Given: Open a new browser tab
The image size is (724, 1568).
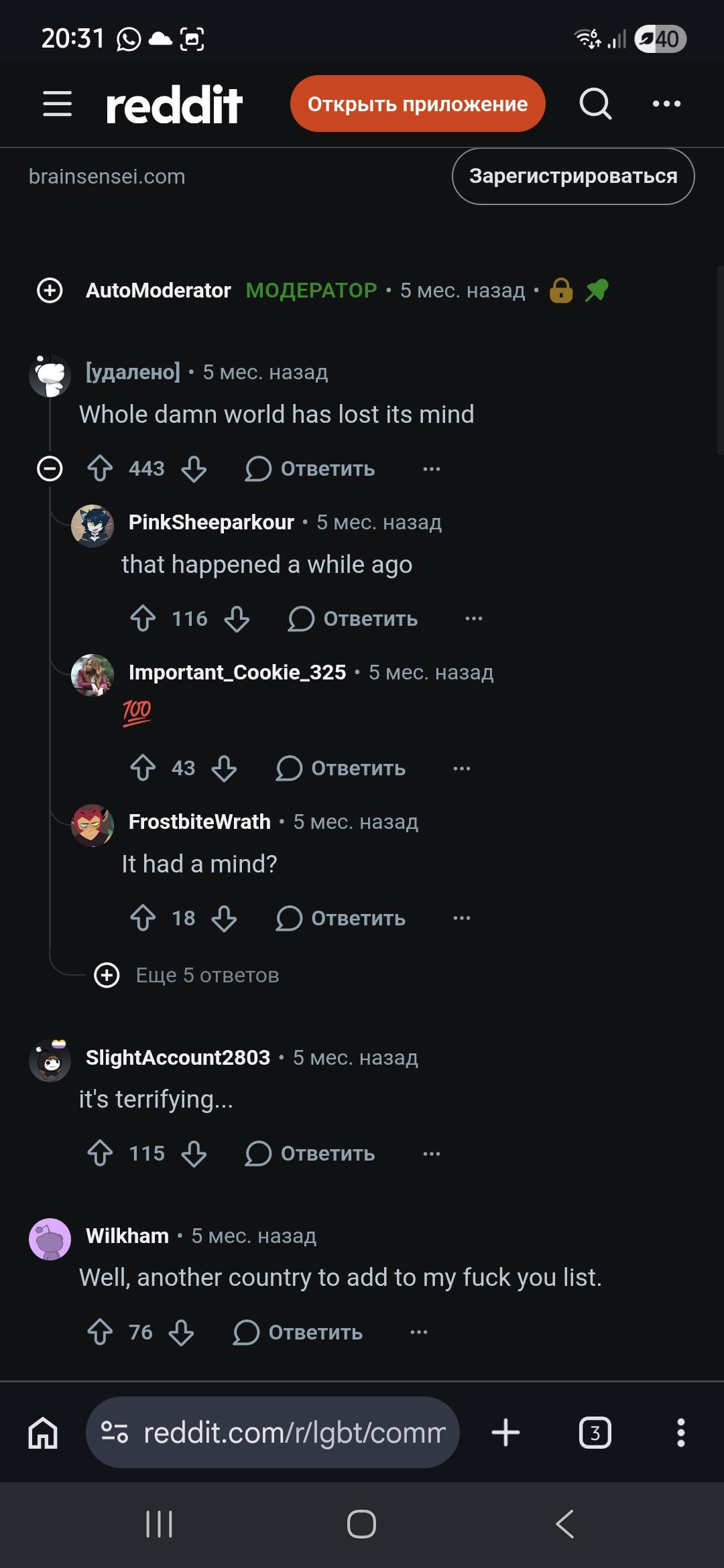Looking at the screenshot, I should [505, 1433].
